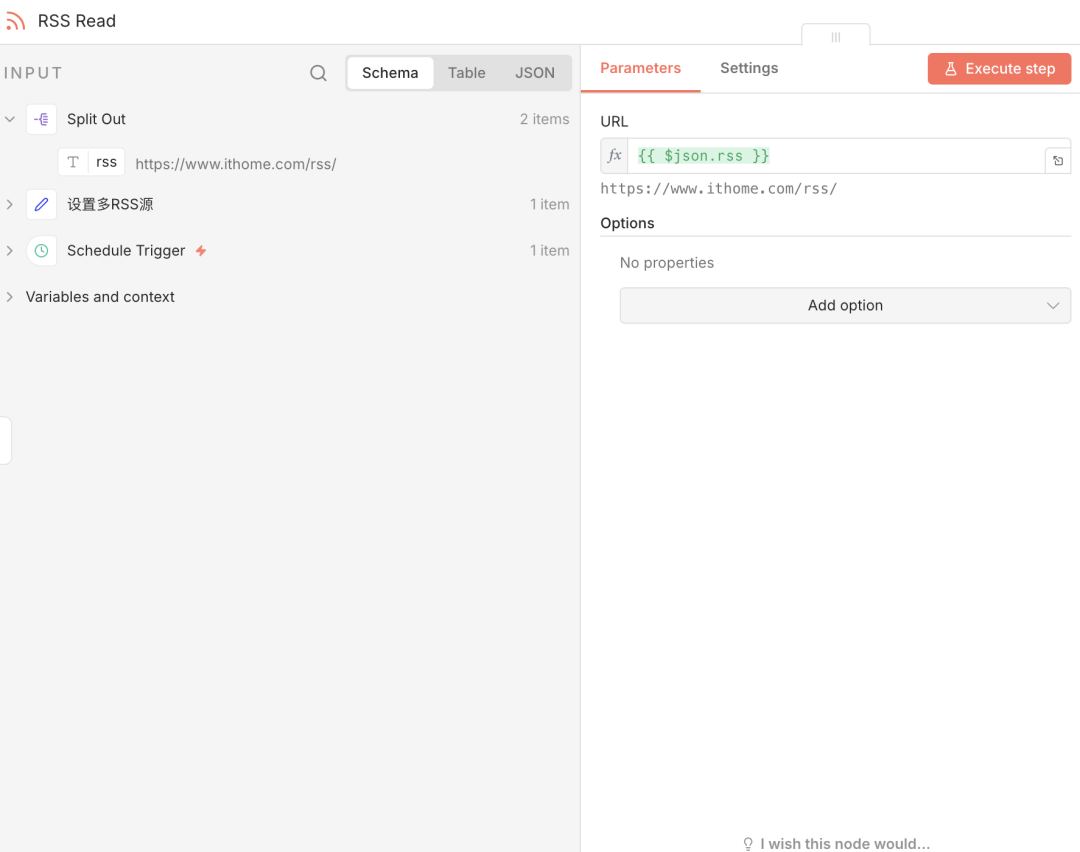Click the Split Out node icon
The height and width of the screenshot is (852, 1080).
click(x=41, y=119)
